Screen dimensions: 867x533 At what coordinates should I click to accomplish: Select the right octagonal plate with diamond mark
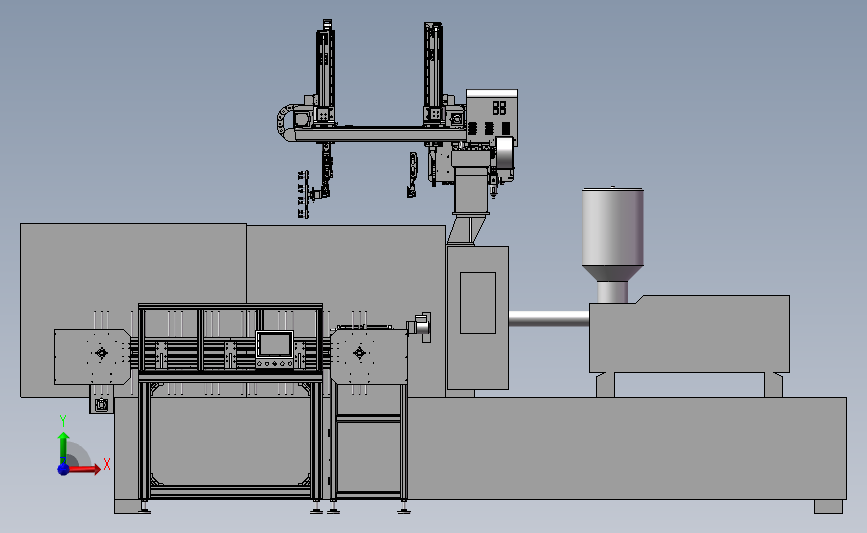click(x=369, y=357)
